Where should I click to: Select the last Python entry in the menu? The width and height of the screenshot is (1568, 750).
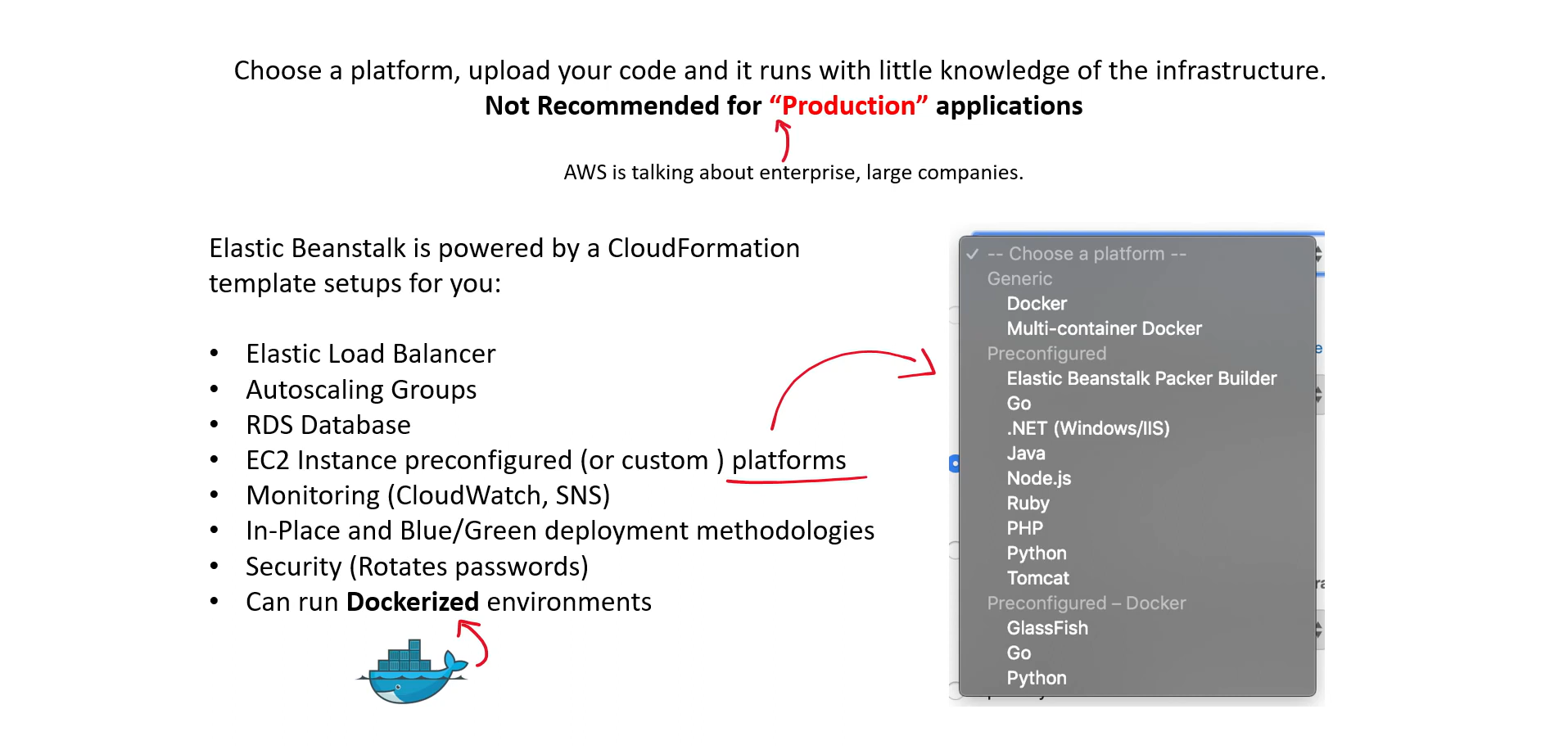point(1037,678)
